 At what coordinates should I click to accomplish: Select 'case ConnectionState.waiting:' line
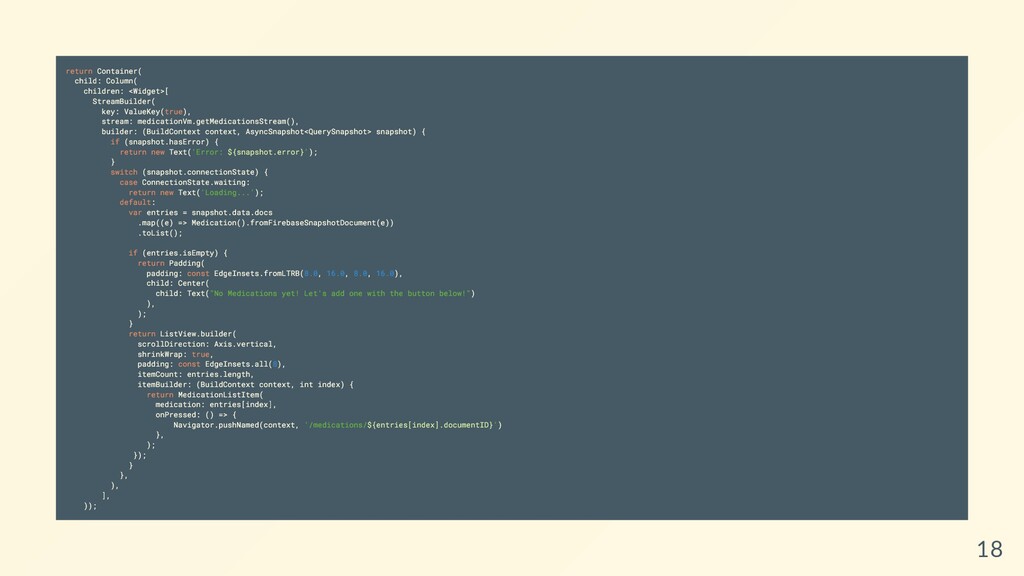coord(185,183)
